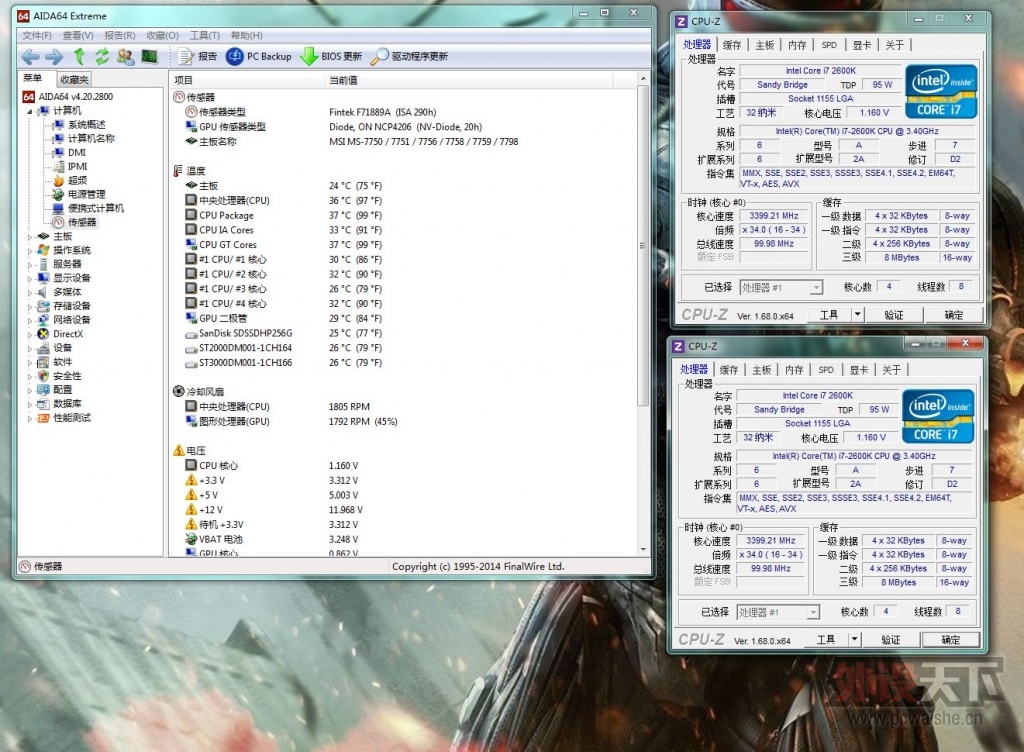
Task: Open the user management toolbar icon
Action: (x=125, y=57)
